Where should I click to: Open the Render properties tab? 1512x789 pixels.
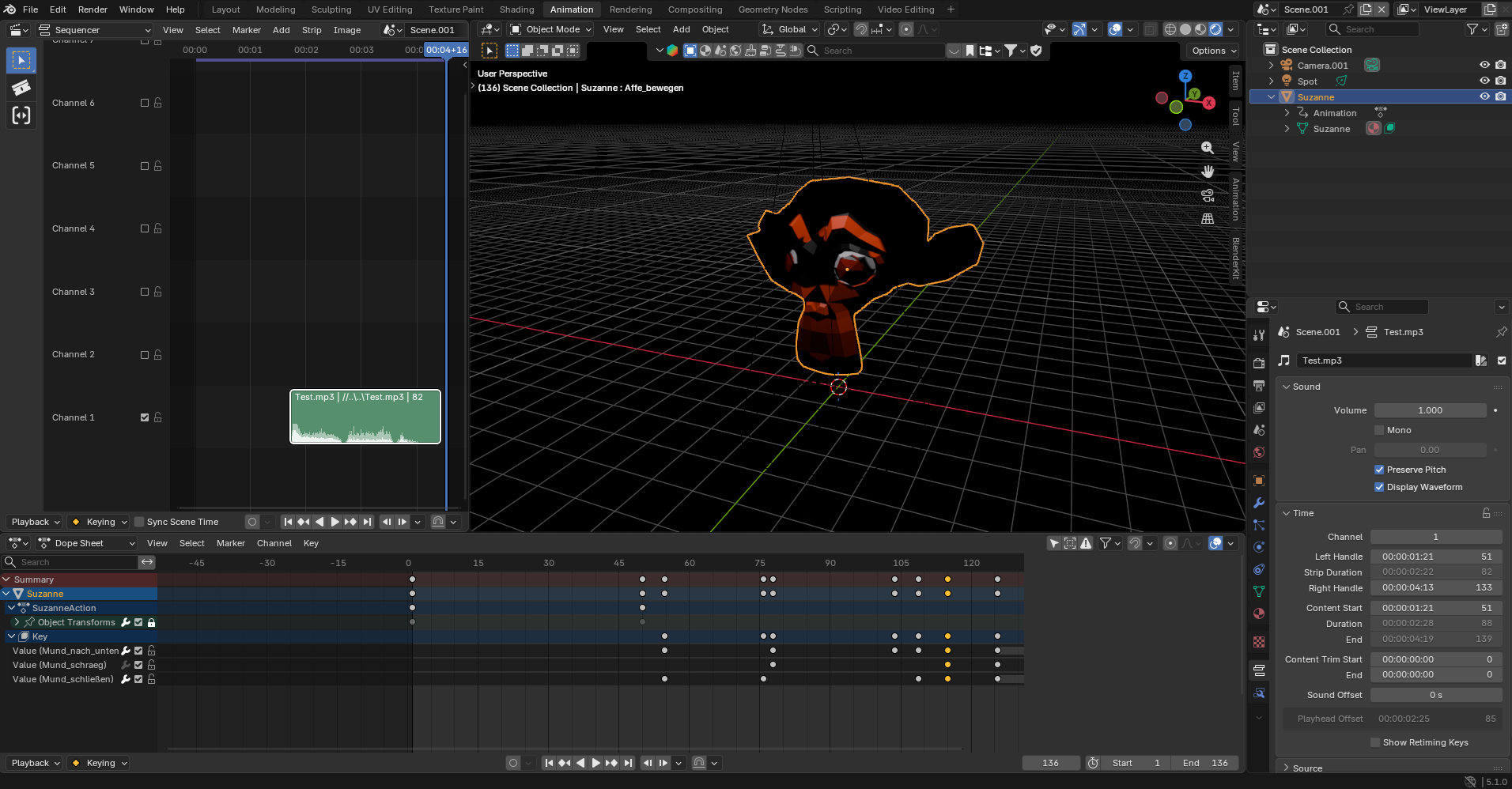point(1259,364)
